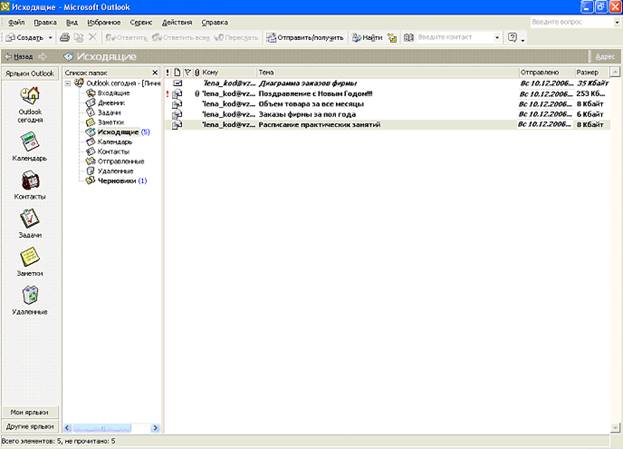623x449 pixels.
Task: Open the Контакты shortcut in Outlook bar
Action: (x=30, y=181)
